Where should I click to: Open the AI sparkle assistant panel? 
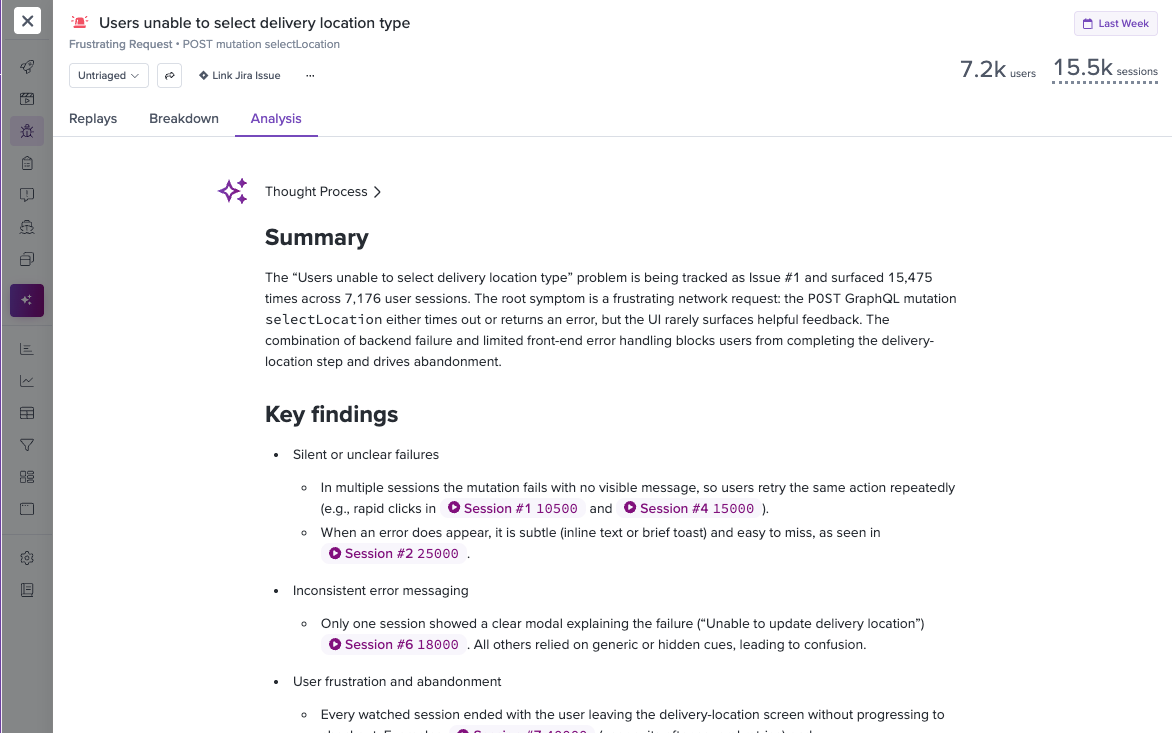pos(26,300)
